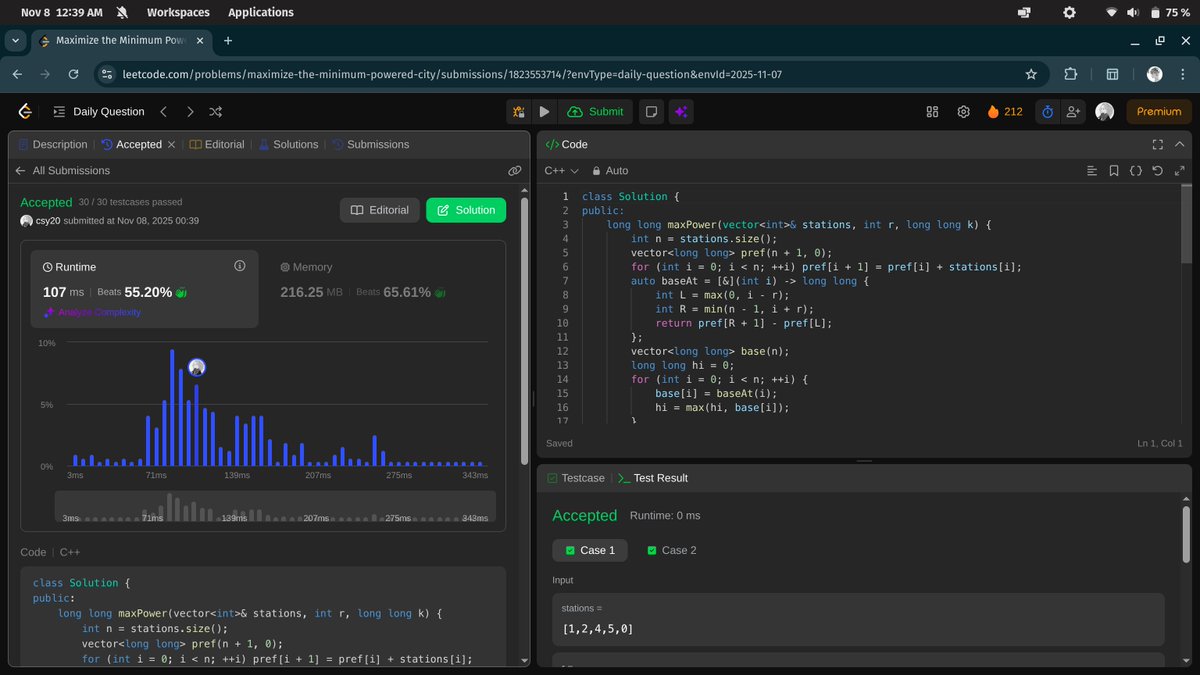The height and width of the screenshot is (675, 1200).
Task: Open the Editorial button beside Solution
Action: [380, 210]
